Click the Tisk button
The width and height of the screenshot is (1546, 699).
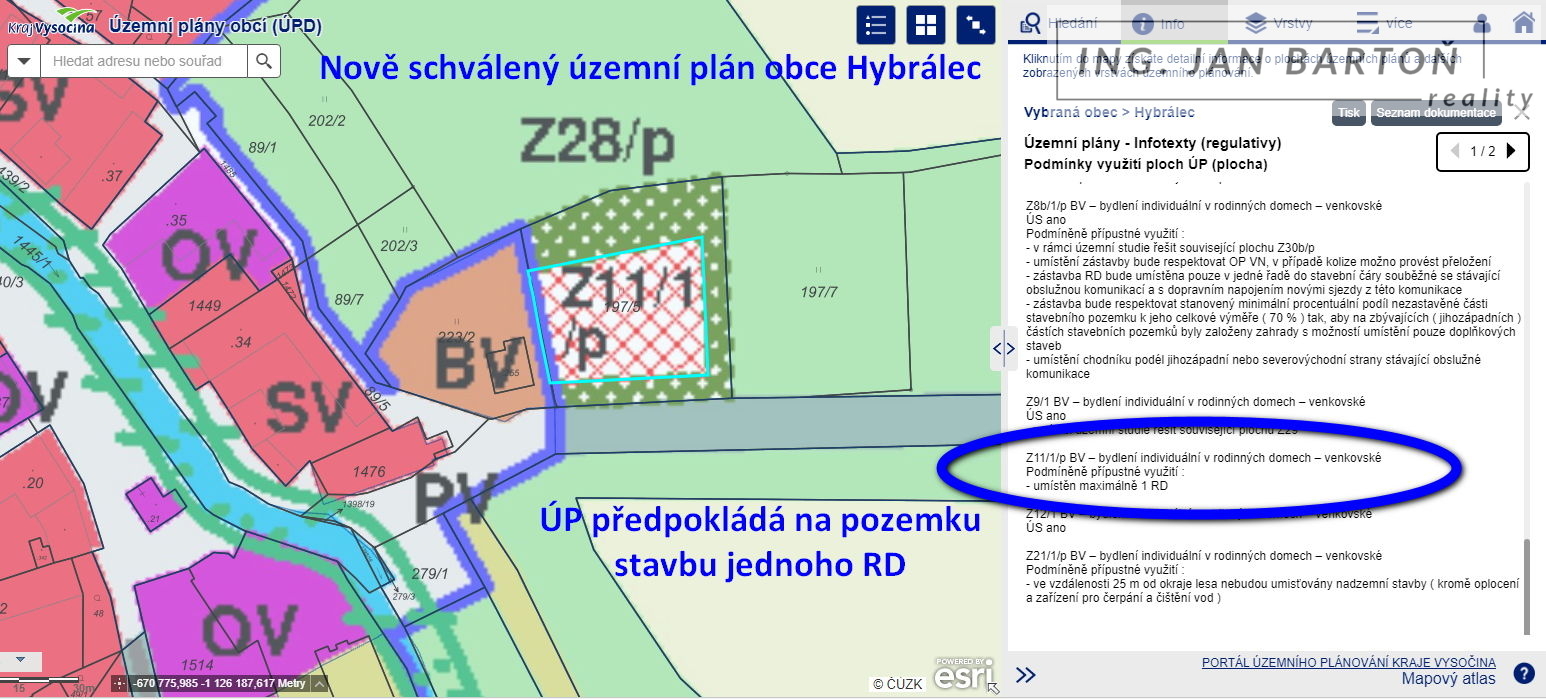click(1348, 113)
